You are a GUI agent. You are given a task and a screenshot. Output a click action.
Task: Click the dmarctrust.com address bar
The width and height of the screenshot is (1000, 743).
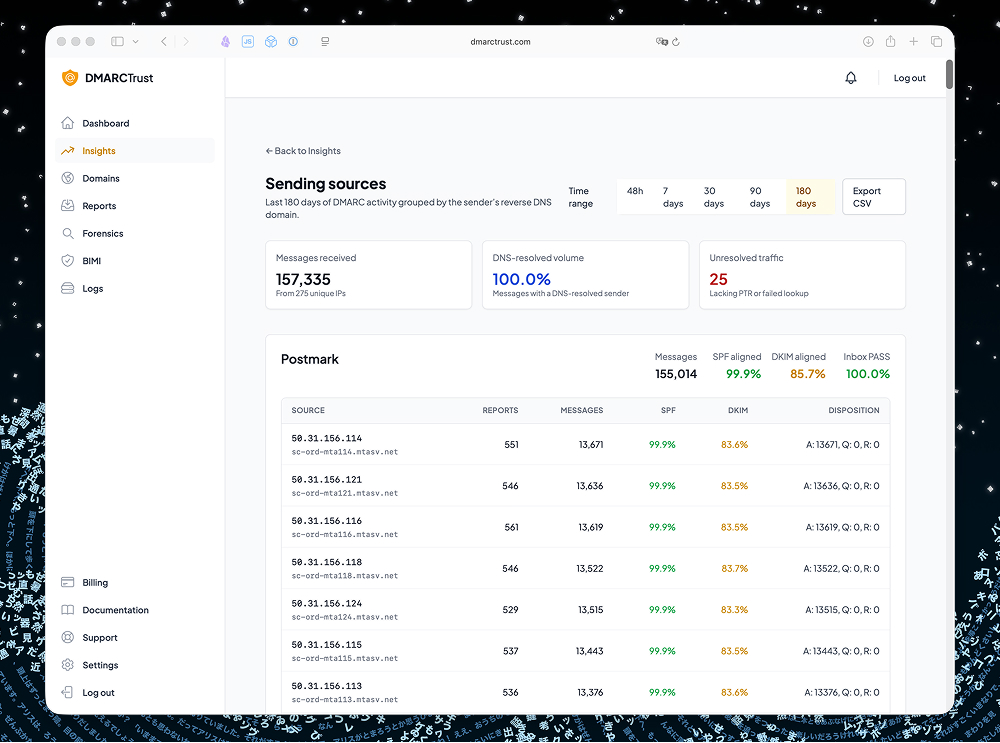[500, 41]
